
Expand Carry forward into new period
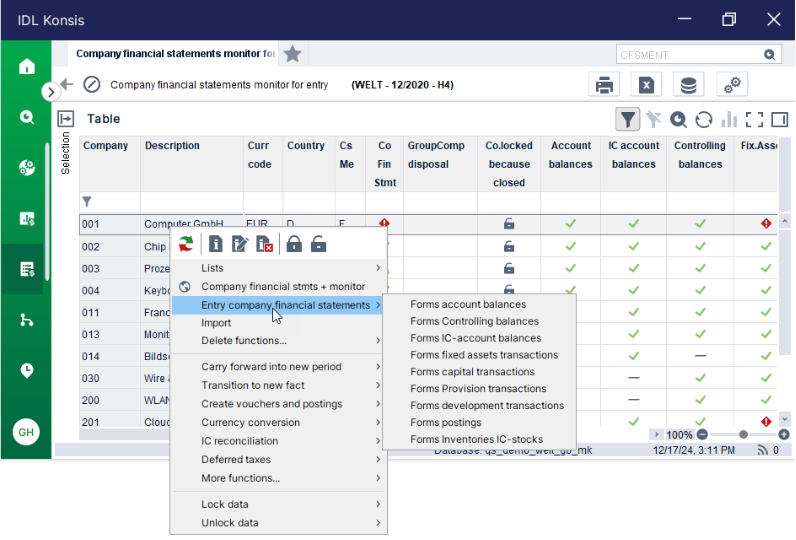278,367
